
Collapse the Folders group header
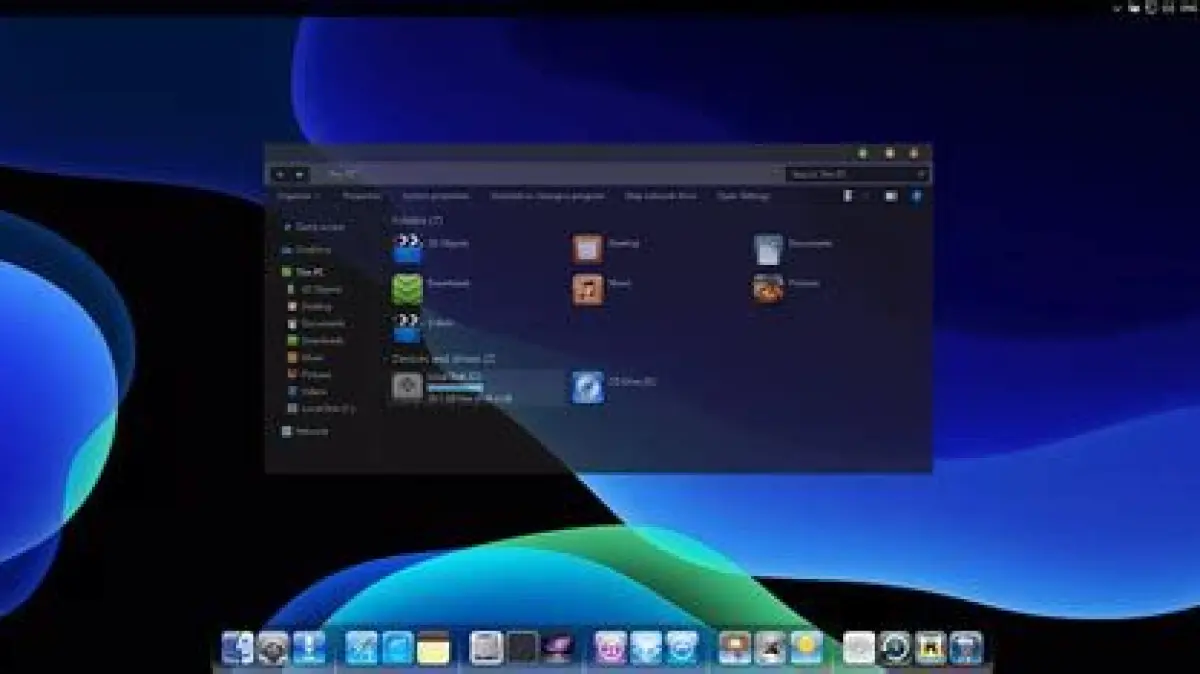coord(417,220)
